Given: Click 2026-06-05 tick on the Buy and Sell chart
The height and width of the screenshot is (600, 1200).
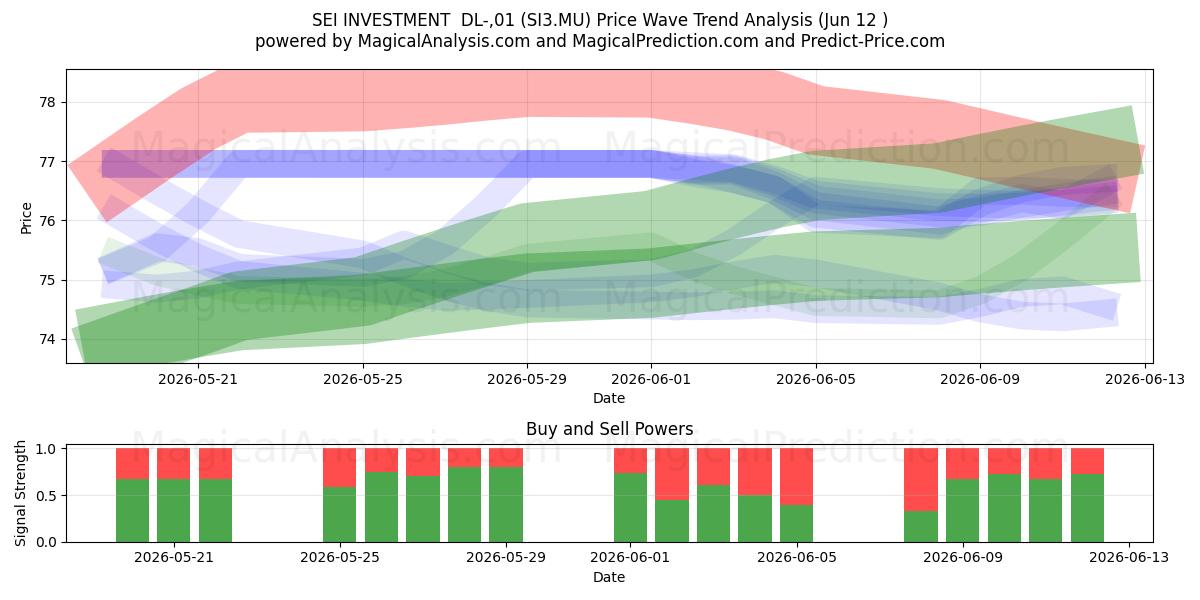Looking at the screenshot, I should (797, 558).
